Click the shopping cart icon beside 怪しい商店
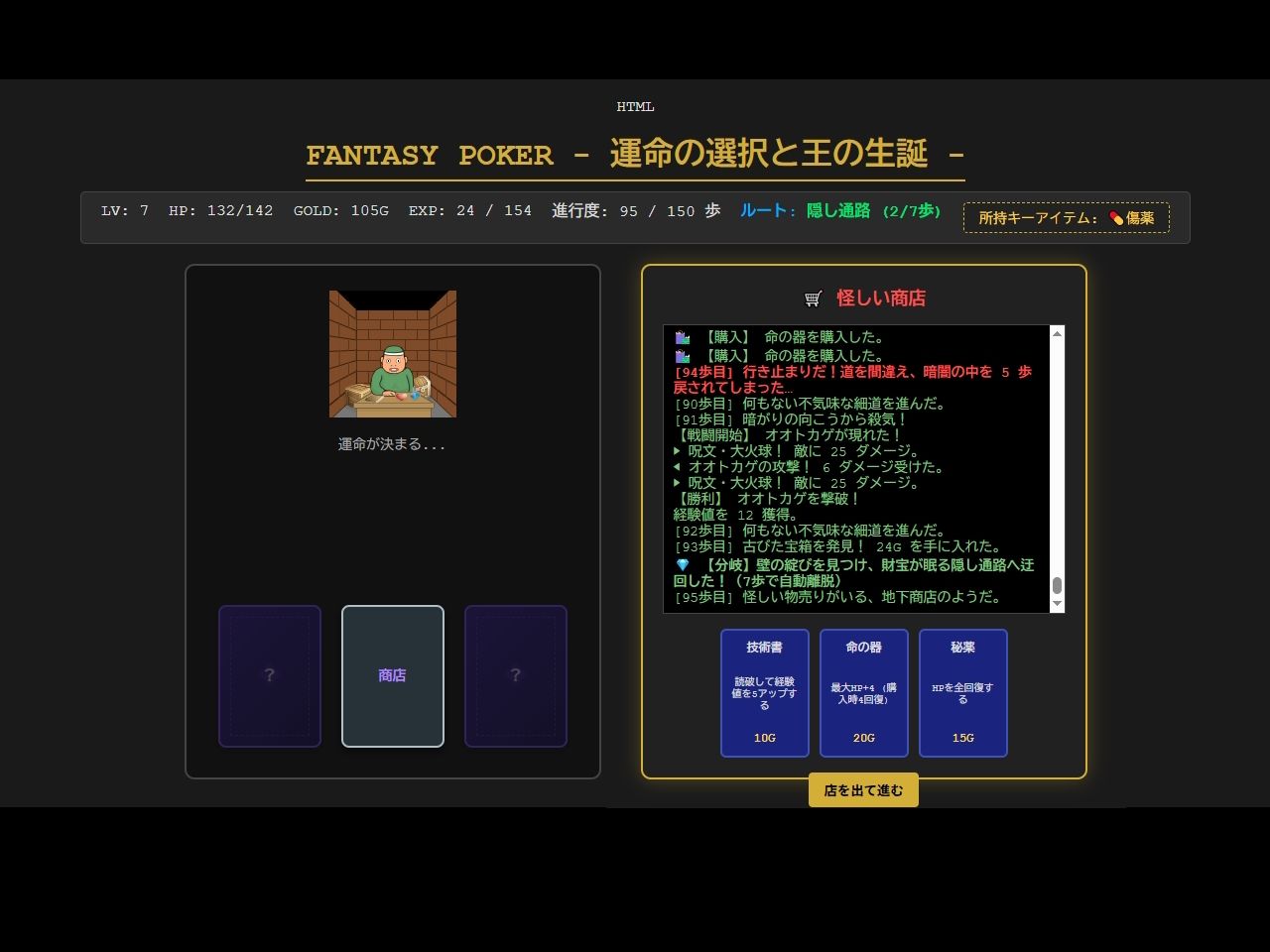This screenshot has width=1270, height=952. coord(814,298)
